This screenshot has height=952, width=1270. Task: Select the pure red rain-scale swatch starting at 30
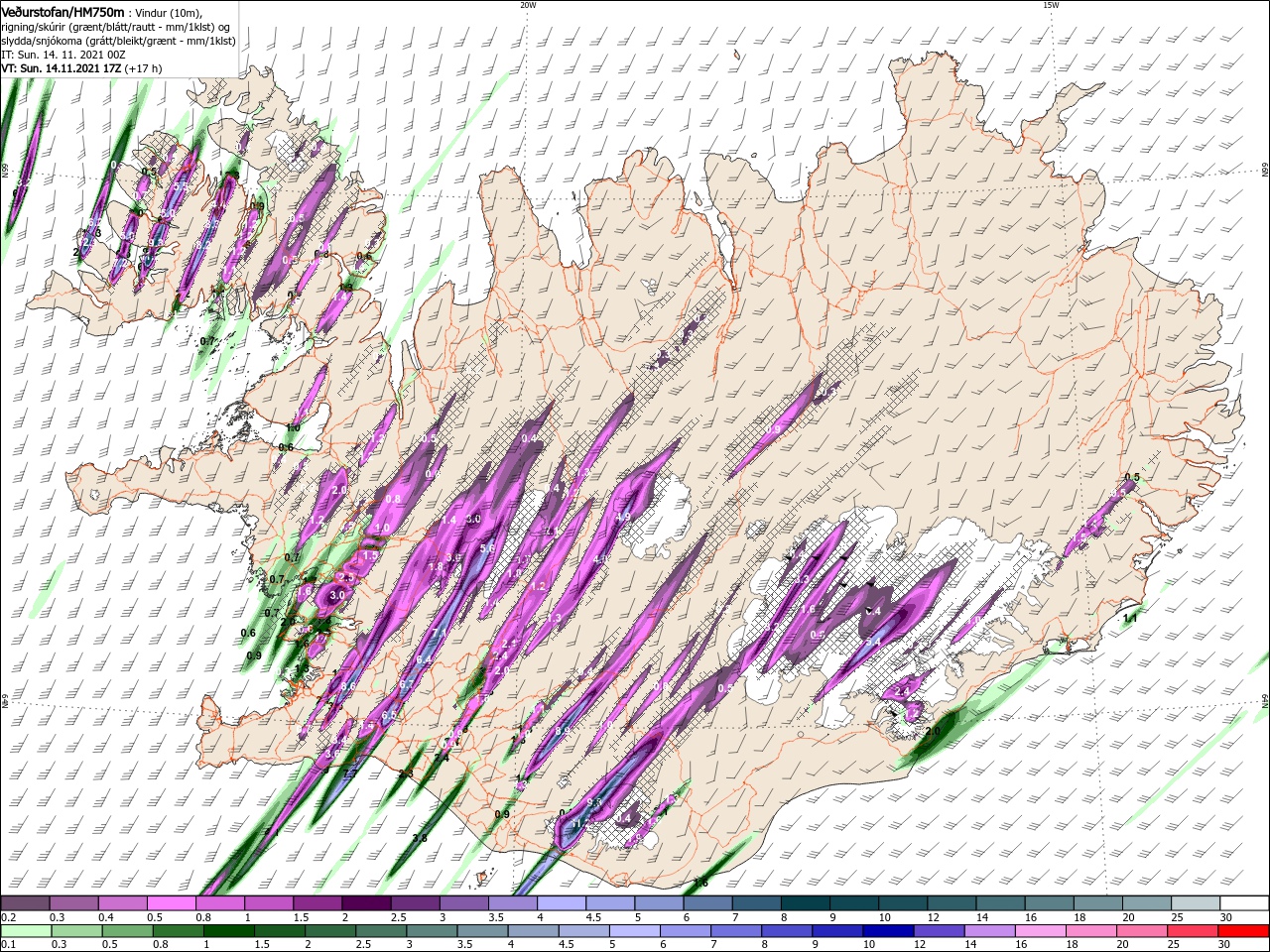pyautogui.click(x=1243, y=931)
